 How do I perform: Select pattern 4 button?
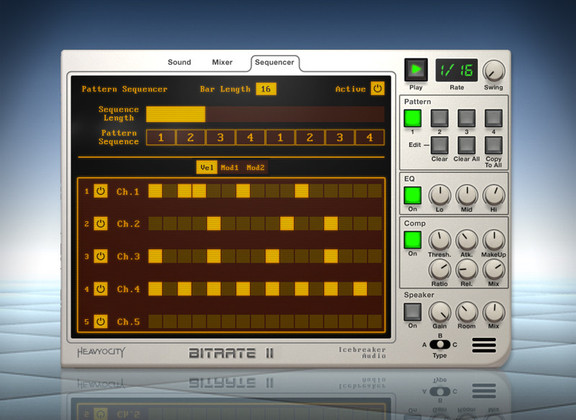click(494, 118)
